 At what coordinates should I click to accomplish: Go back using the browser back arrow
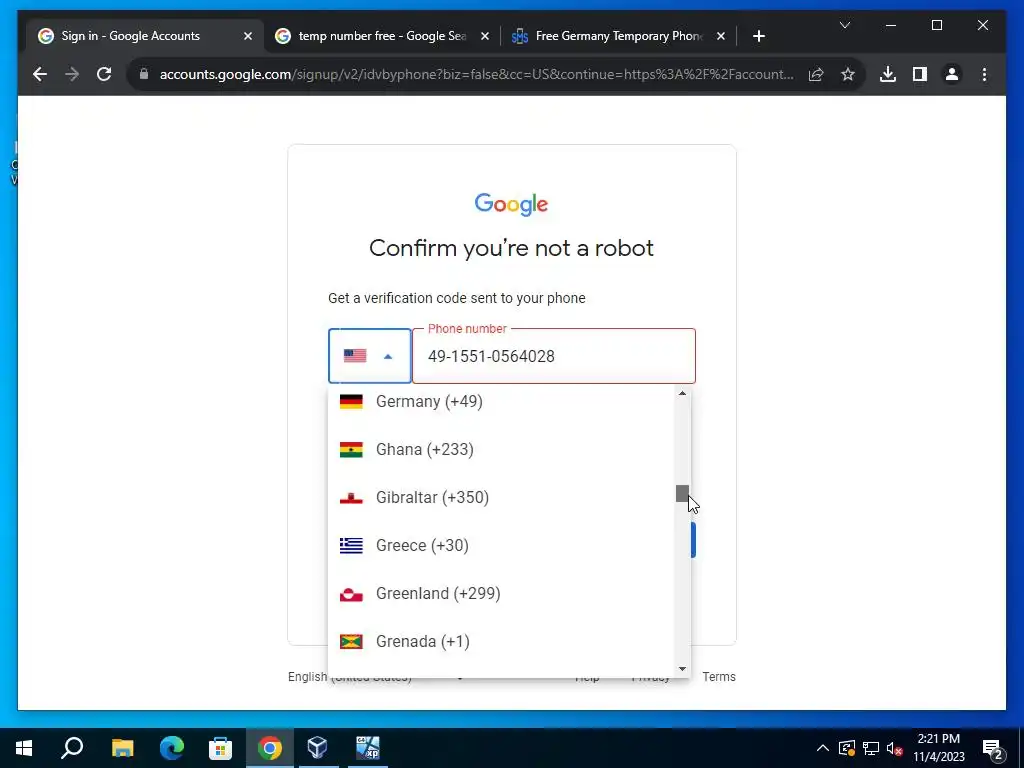coord(40,74)
